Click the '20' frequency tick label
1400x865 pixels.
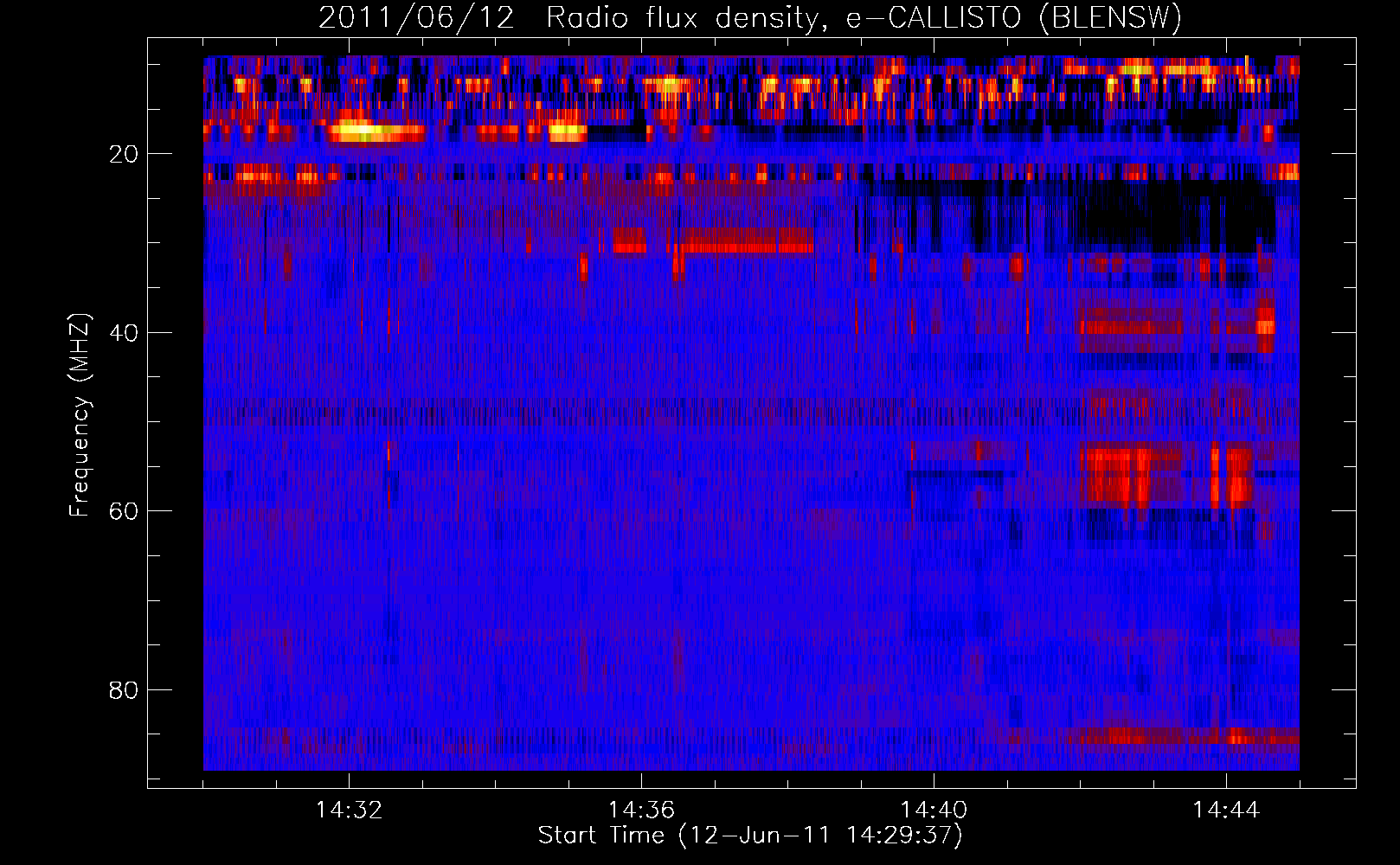coord(124,154)
